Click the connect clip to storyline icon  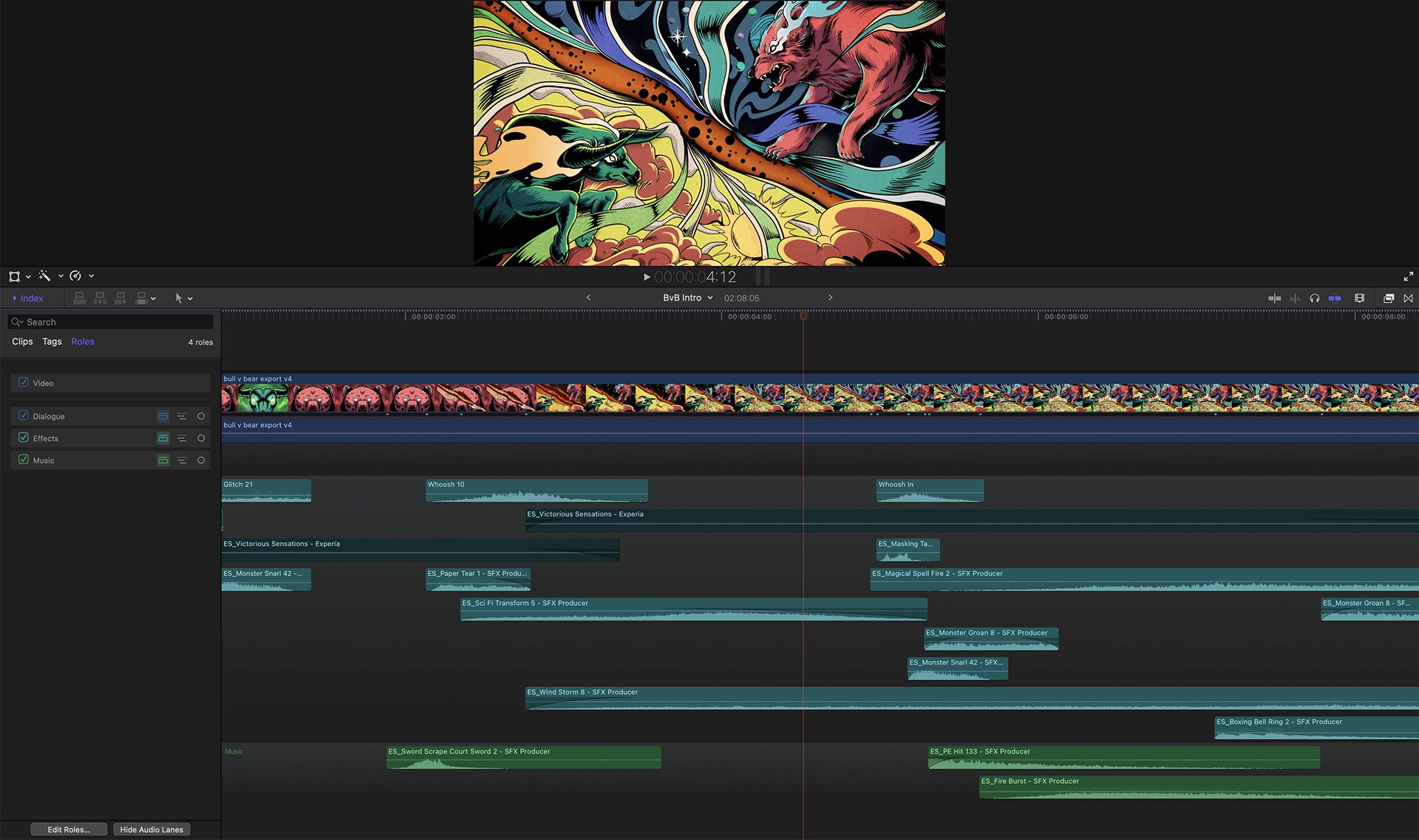click(79, 298)
